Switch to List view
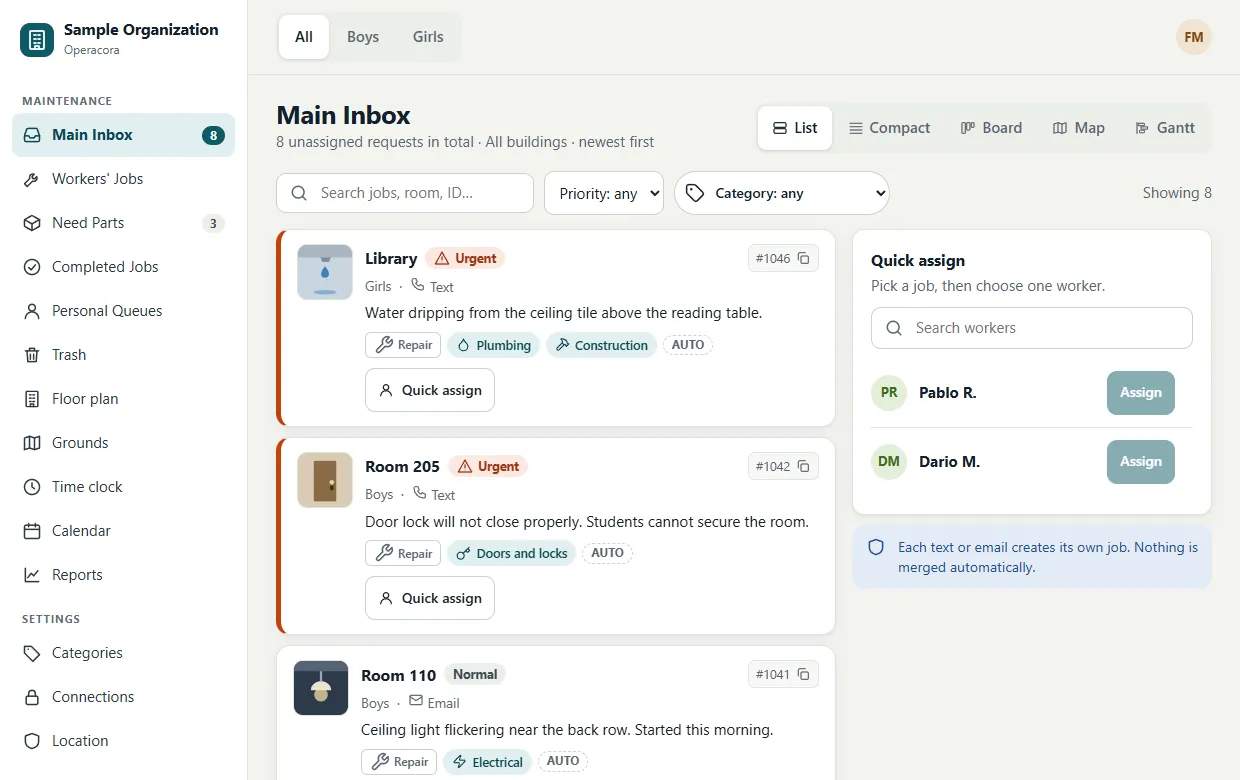 click(x=795, y=128)
